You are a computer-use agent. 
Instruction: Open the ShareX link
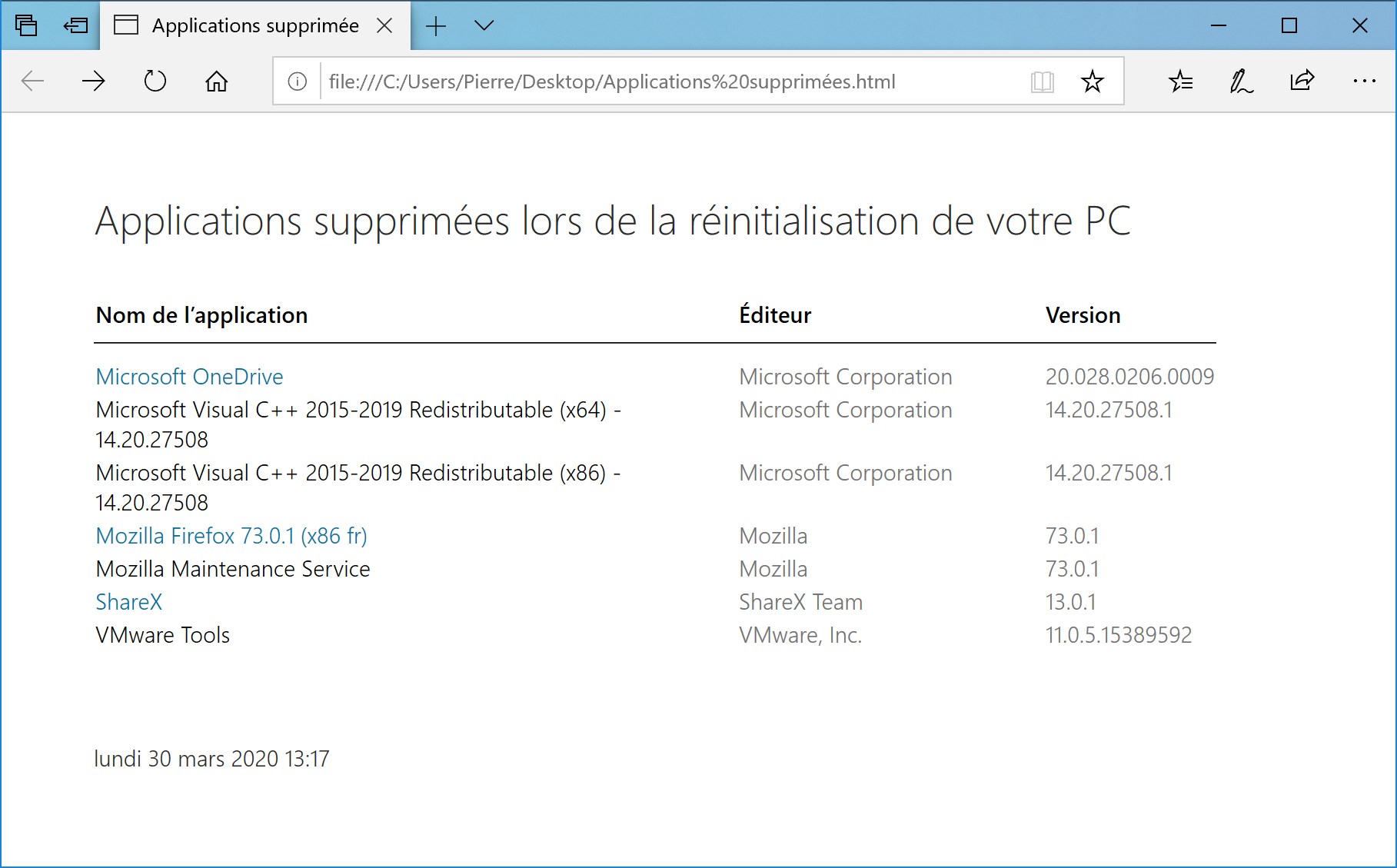point(129,602)
